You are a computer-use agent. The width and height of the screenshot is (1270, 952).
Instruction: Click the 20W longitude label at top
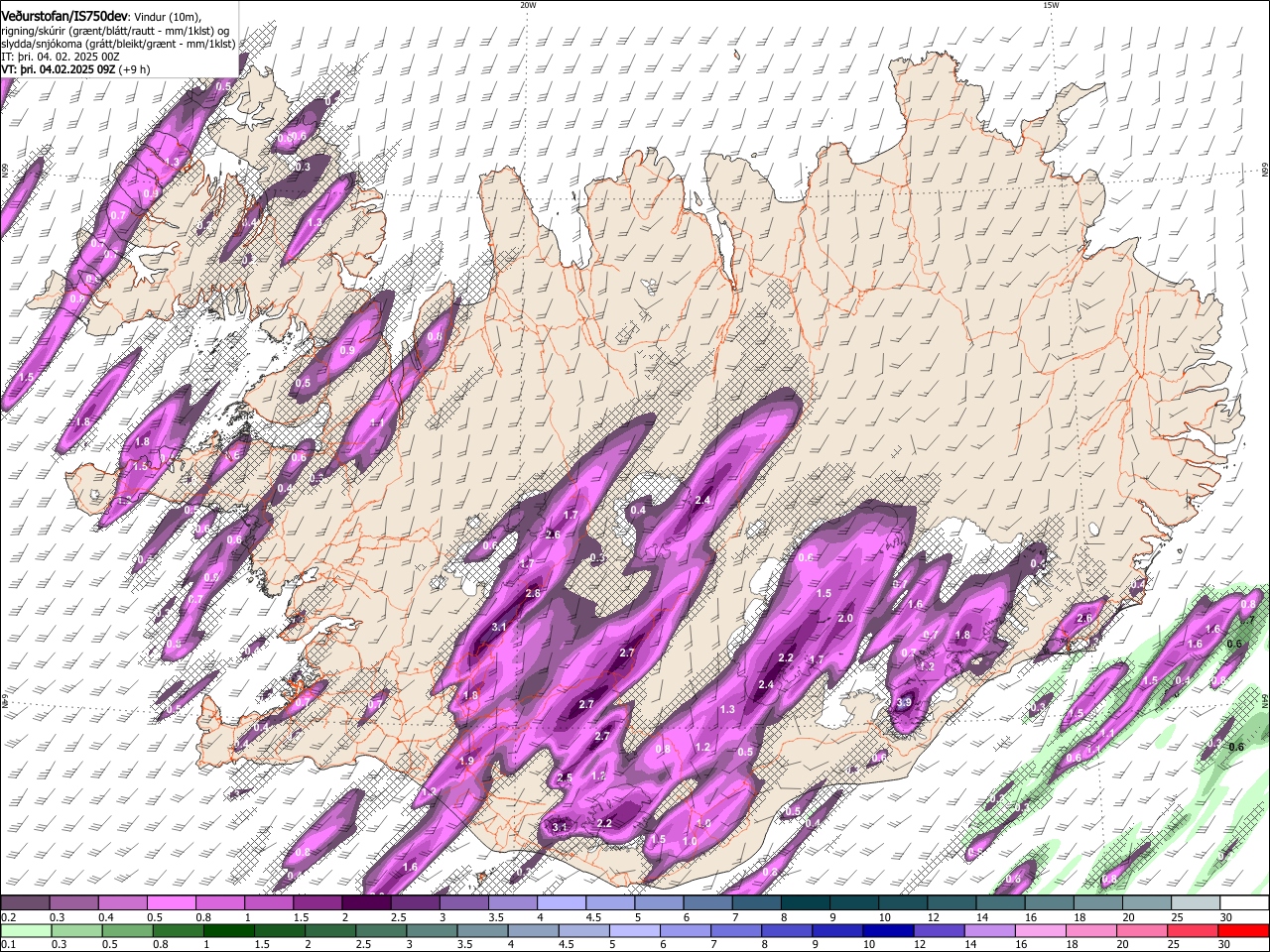point(528,5)
